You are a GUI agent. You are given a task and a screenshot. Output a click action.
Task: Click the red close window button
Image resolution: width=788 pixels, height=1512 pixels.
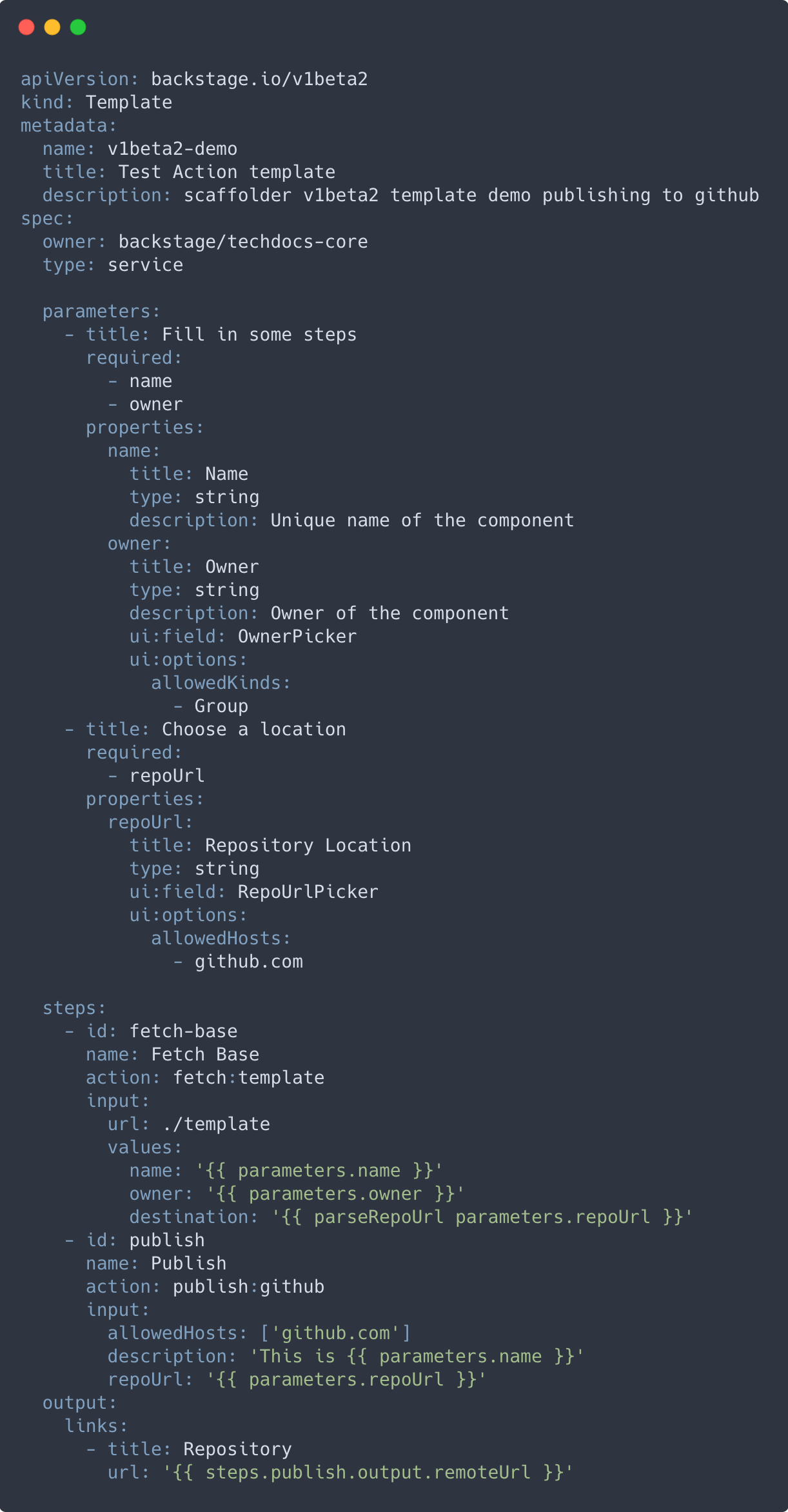pos(26,27)
